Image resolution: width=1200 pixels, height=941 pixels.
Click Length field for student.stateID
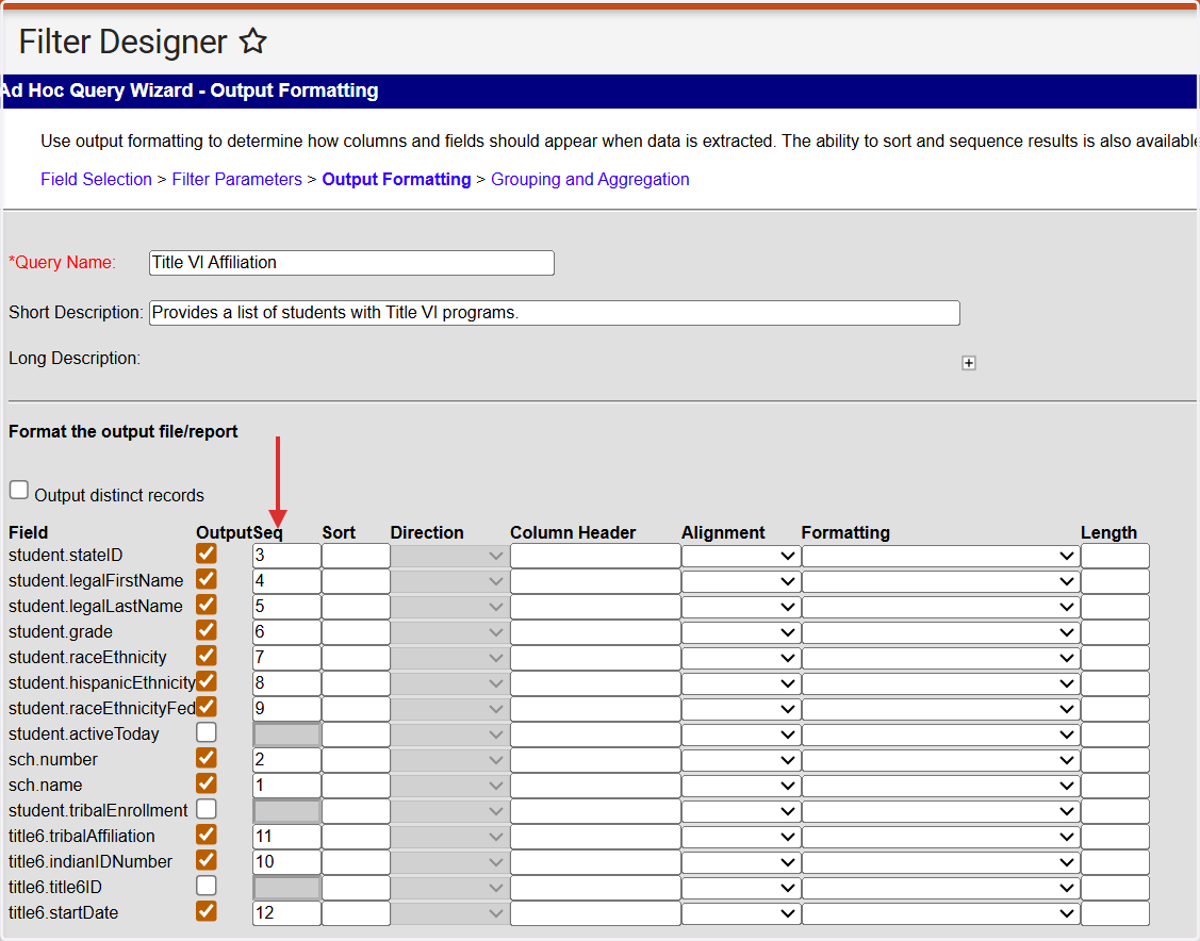(1115, 556)
